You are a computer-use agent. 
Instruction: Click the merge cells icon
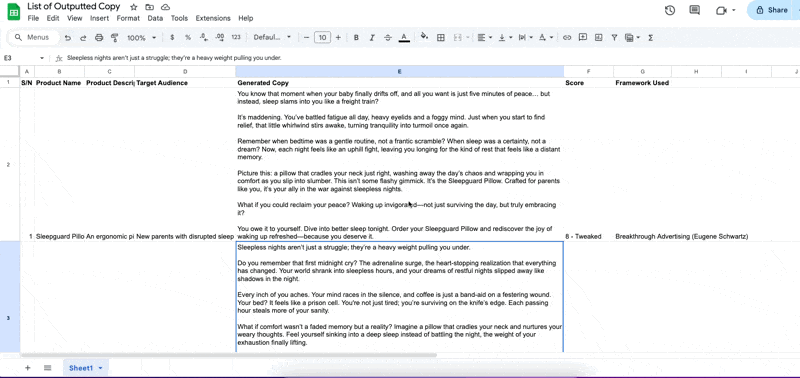(458, 38)
